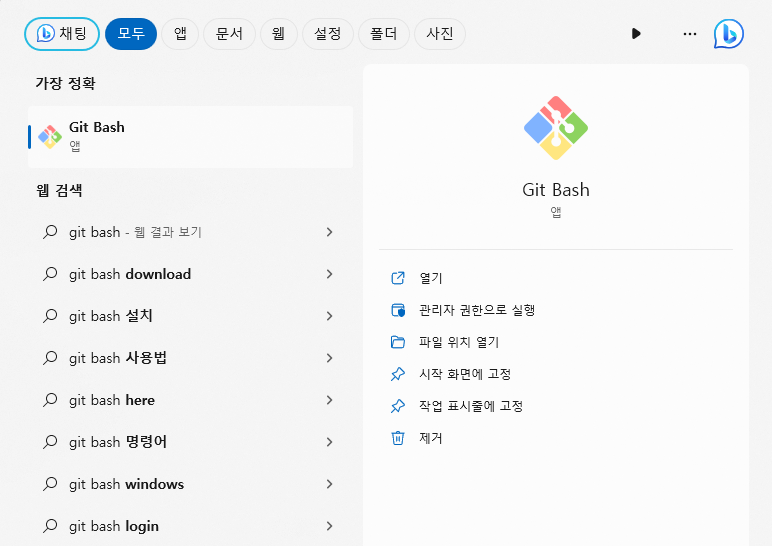
Task: Switch to the 설정 filter tab
Action: tap(328, 34)
